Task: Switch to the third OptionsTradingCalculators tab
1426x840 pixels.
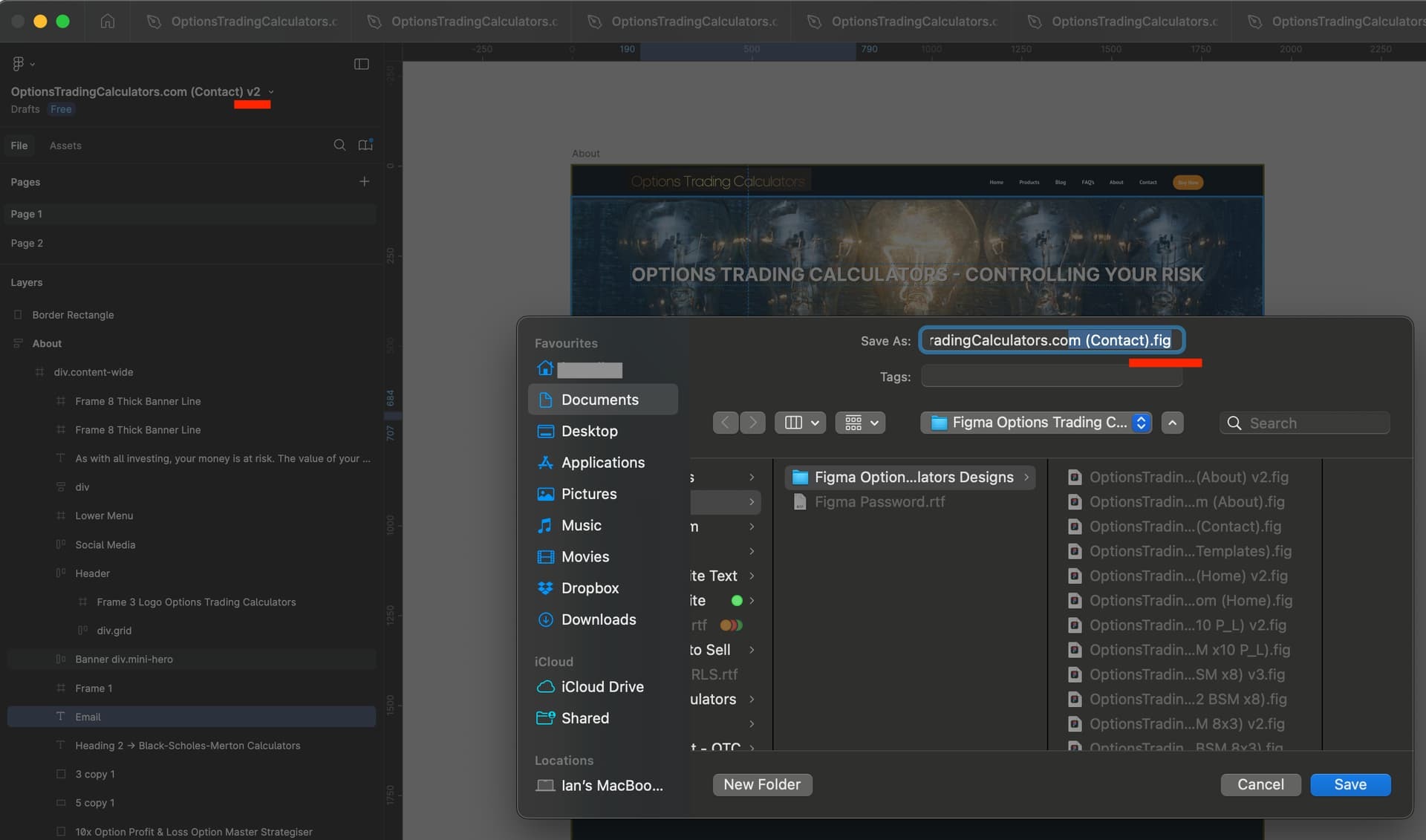Action: [x=681, y=22]
